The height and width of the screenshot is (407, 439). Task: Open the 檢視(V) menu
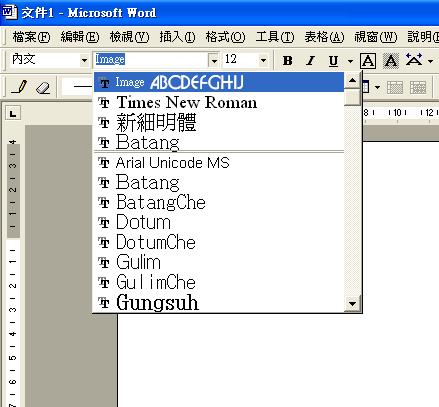pyautogui.click(x=129, y=37)
